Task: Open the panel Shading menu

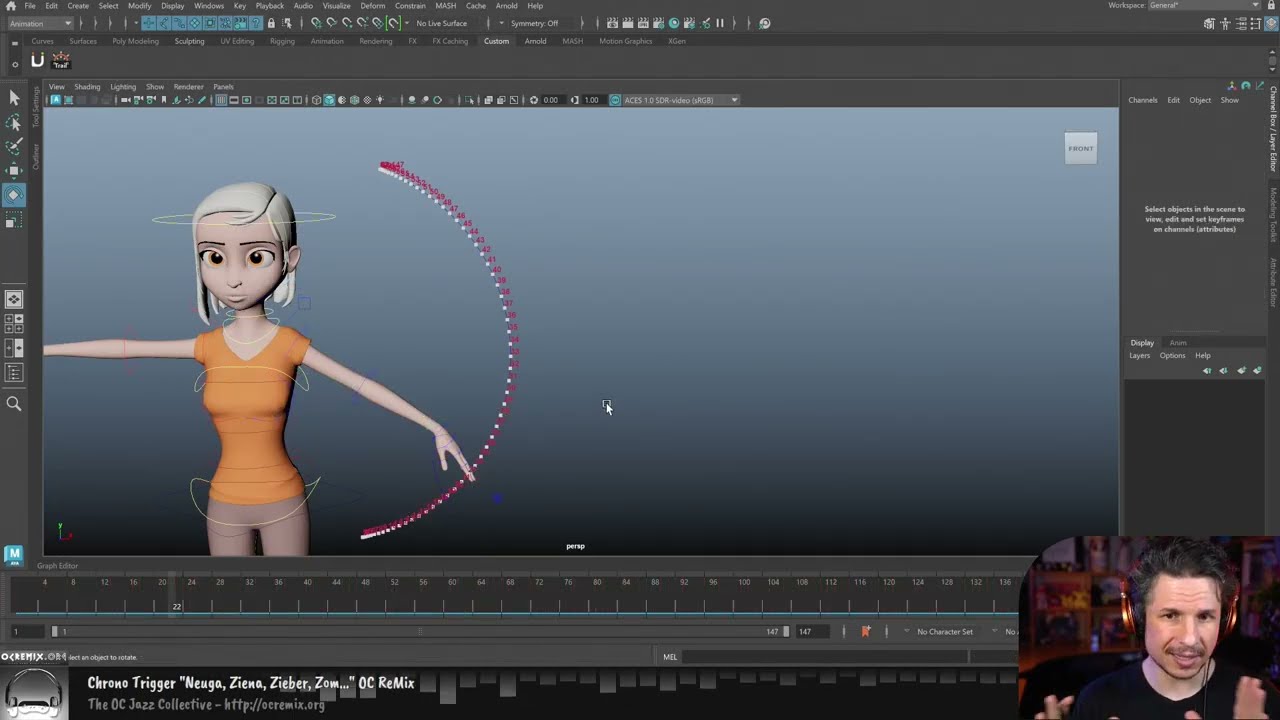Action: (87, 87)
